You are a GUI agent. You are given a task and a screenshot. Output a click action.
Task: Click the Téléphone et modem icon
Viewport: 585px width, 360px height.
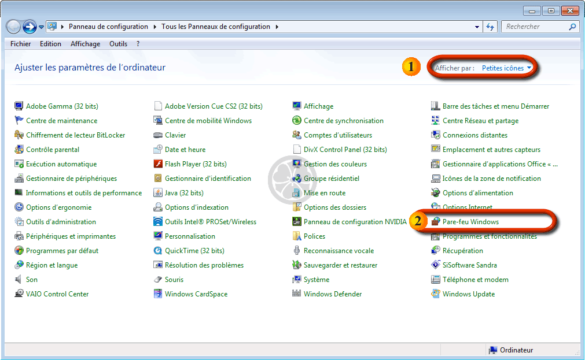pos(435,279)
